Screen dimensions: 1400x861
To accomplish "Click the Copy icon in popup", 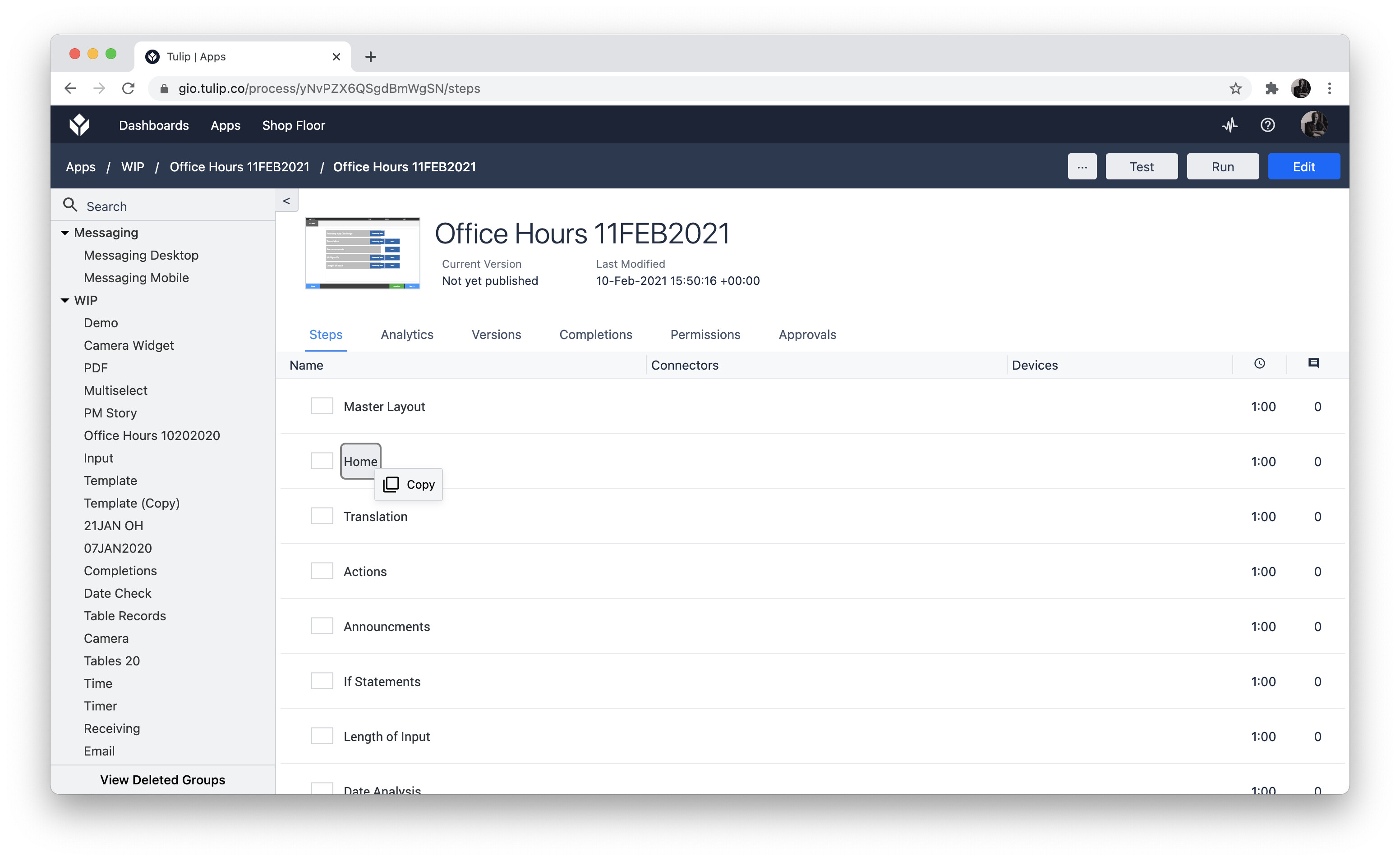I will (x=391, y=485).
